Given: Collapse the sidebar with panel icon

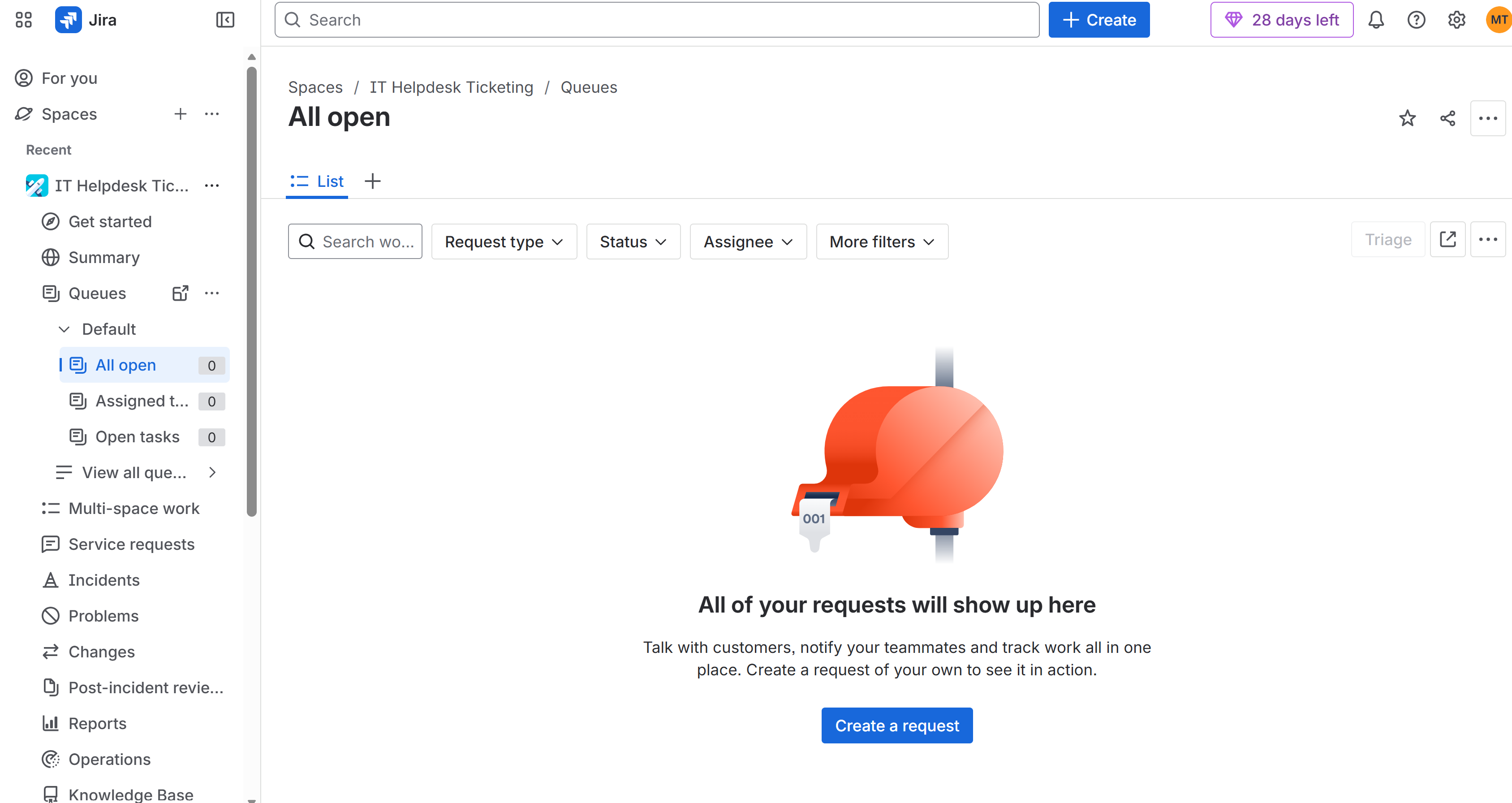Looking at the screenshot, I should coord(225,20).
